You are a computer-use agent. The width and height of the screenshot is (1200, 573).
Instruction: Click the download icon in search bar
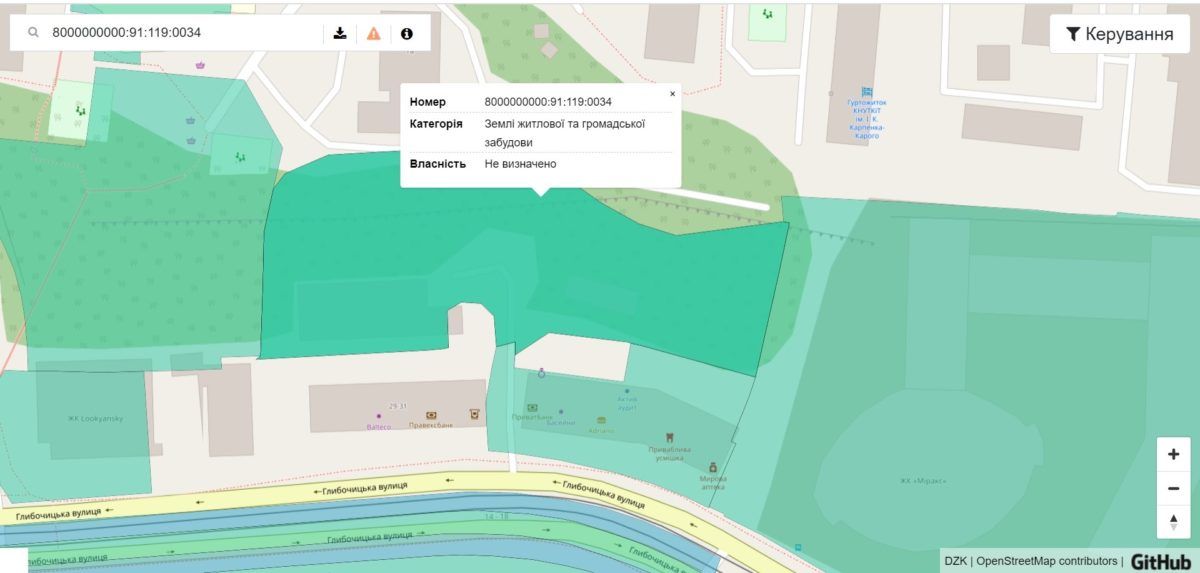pos(340,33)
